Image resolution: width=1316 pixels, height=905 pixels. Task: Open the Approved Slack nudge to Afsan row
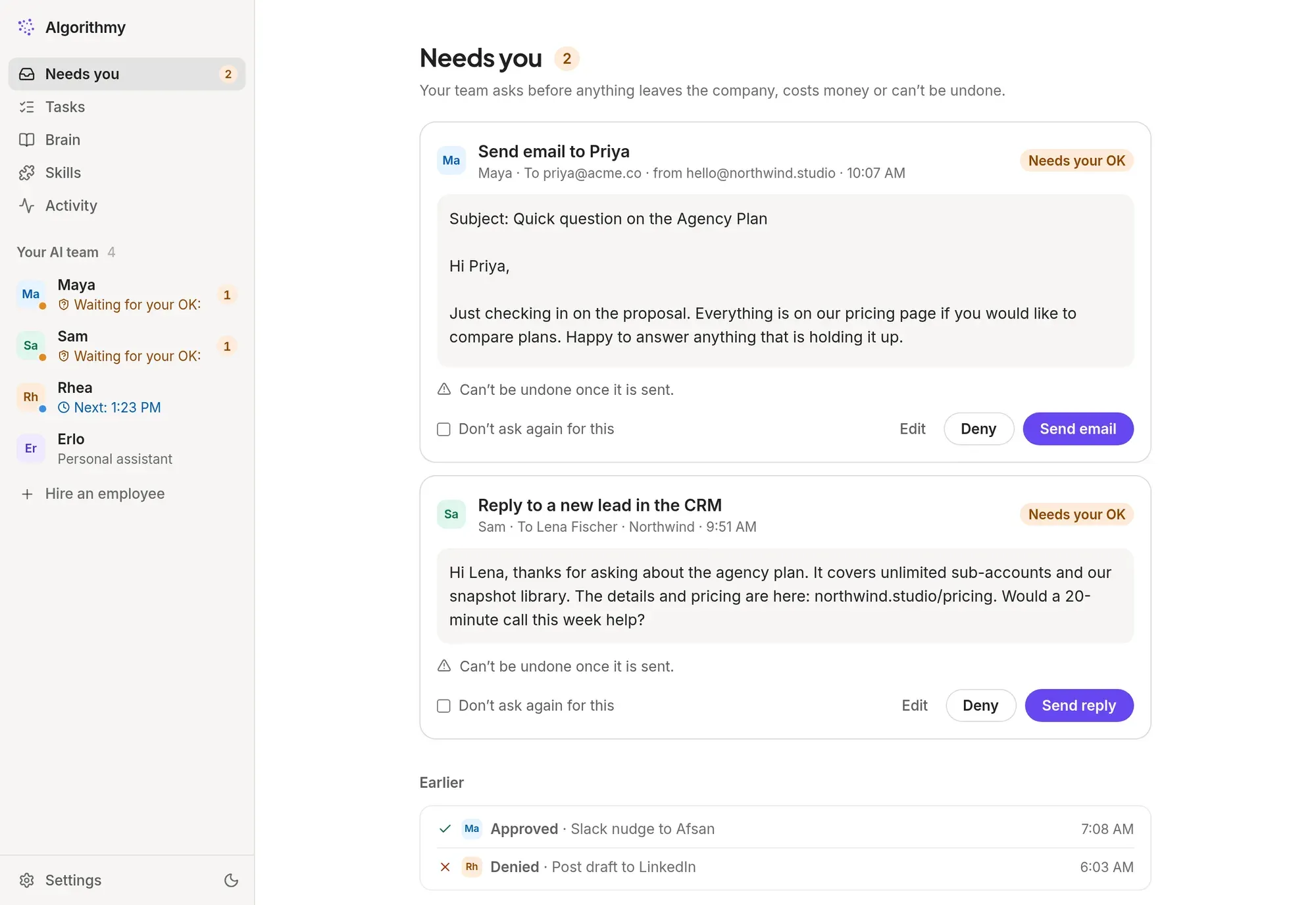click(x=785, y=829)
